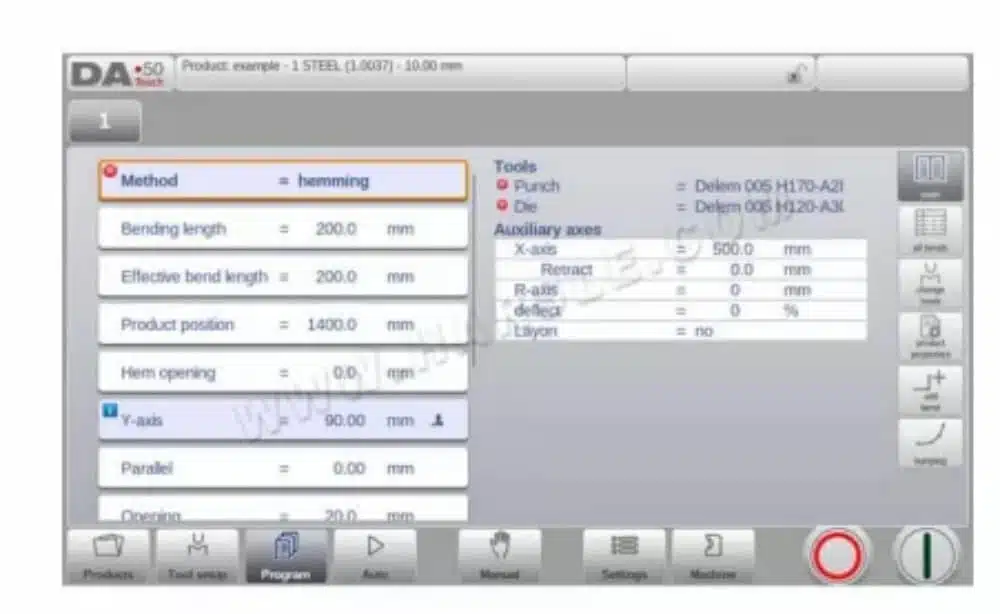Tap the teach icon in the Y-axis row
The image size is (1000, 614).
point(438,420)
